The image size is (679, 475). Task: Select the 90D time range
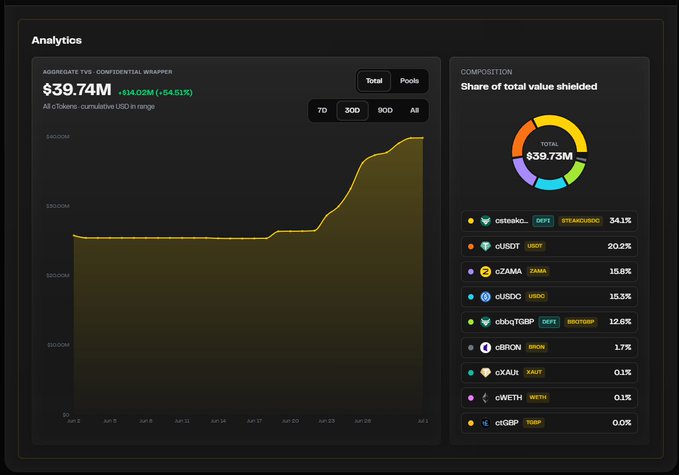point(385,110)
